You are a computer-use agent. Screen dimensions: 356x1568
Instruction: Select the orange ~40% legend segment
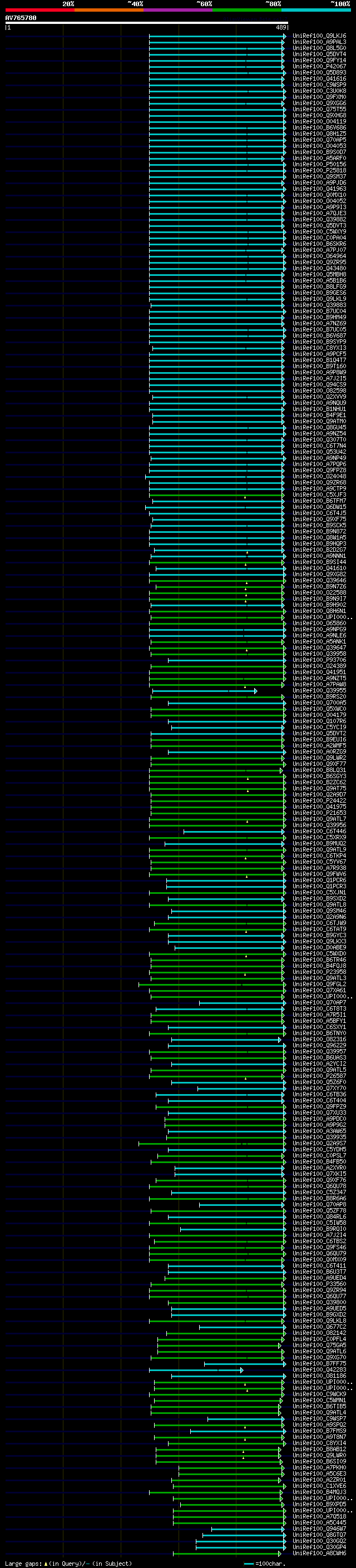click(x=109, y=10)
